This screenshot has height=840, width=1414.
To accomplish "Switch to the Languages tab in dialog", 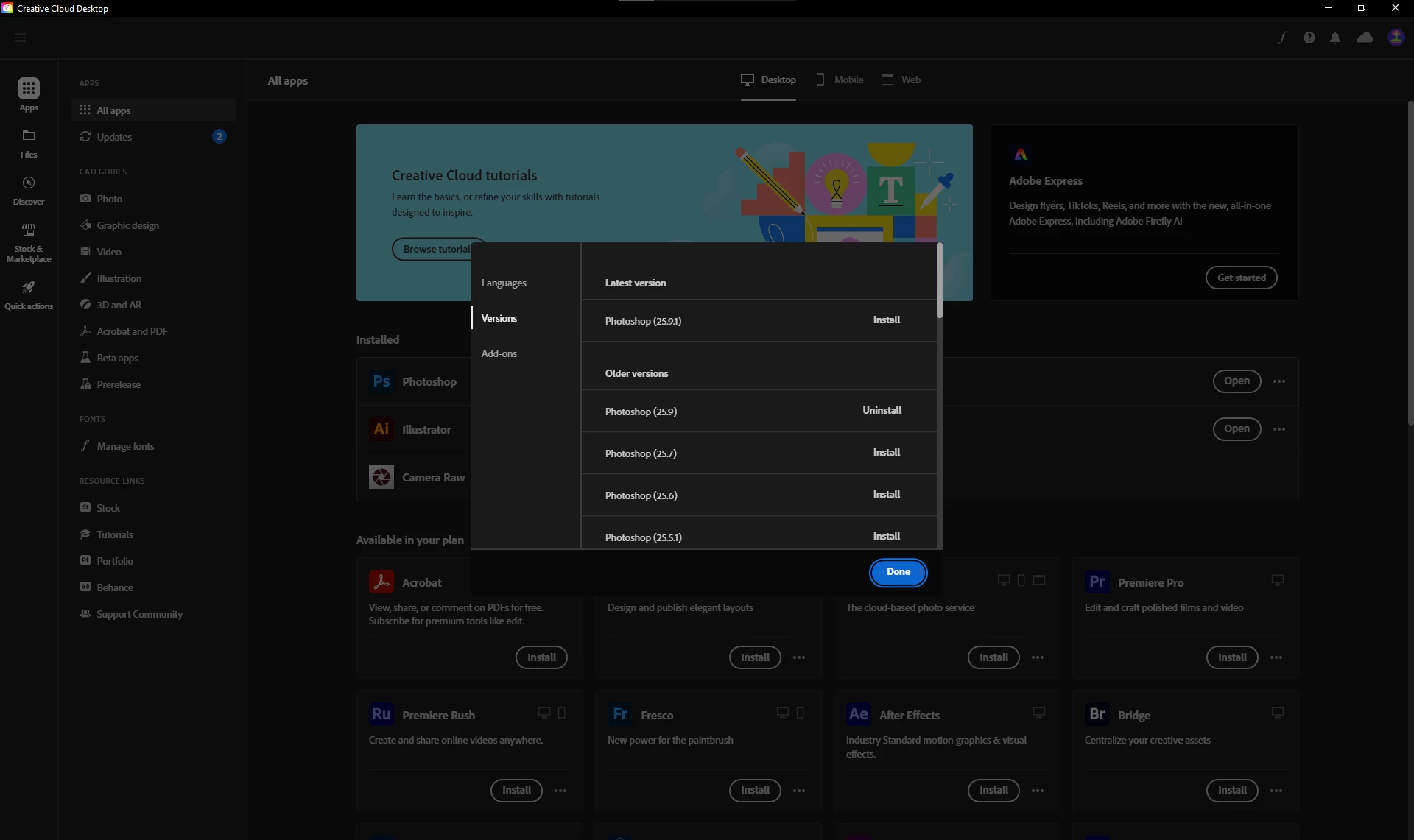I will (x=504, y=283).
